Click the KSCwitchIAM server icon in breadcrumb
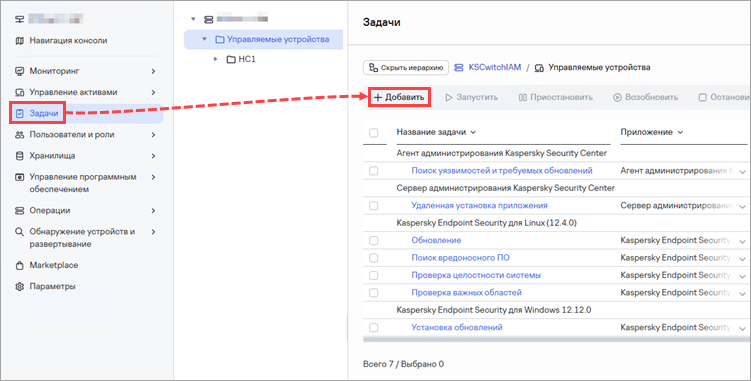The width and height of the screenshot is (751, 381). [x=459, y=68]
